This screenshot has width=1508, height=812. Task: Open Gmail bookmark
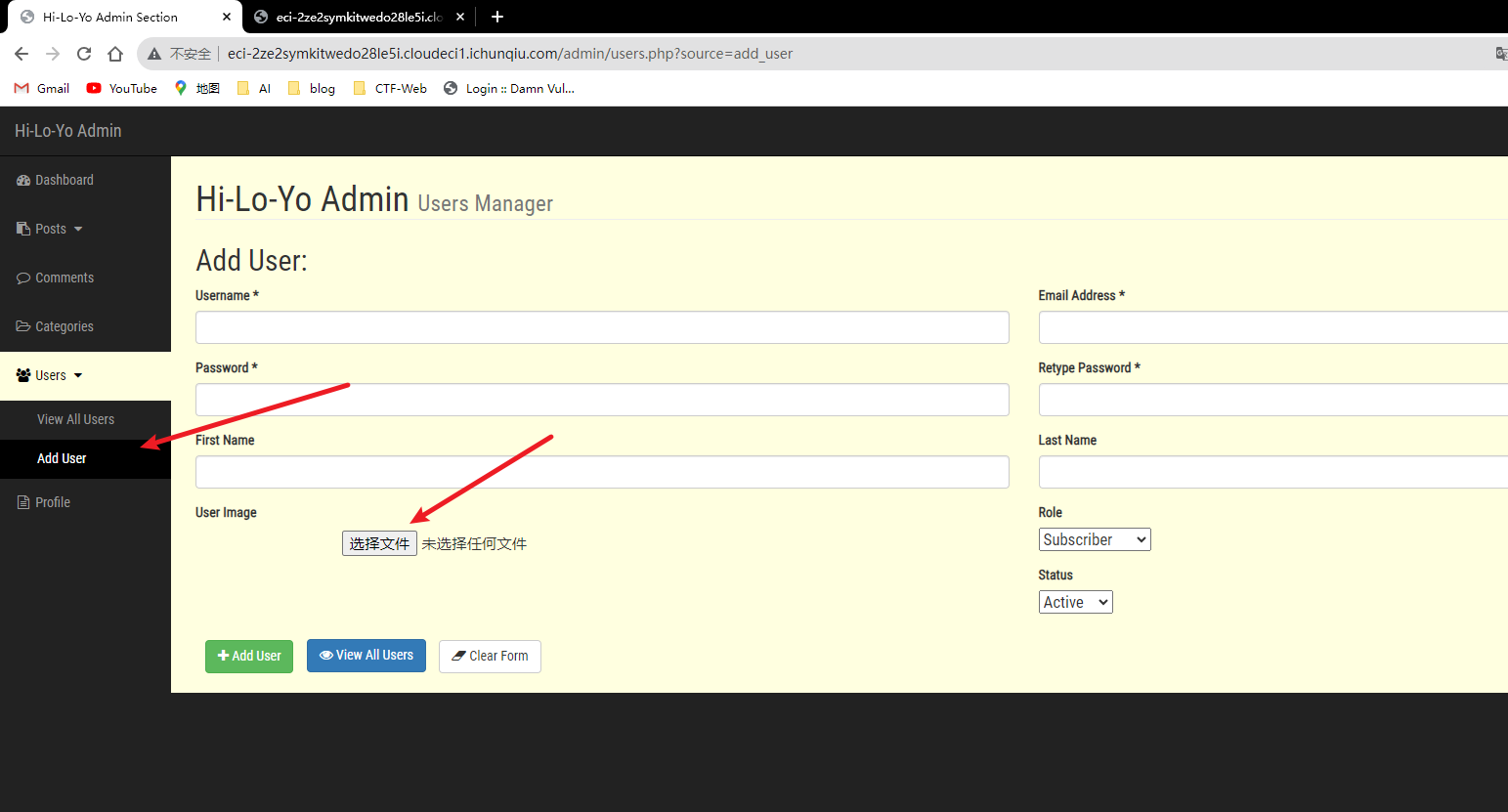42,88
